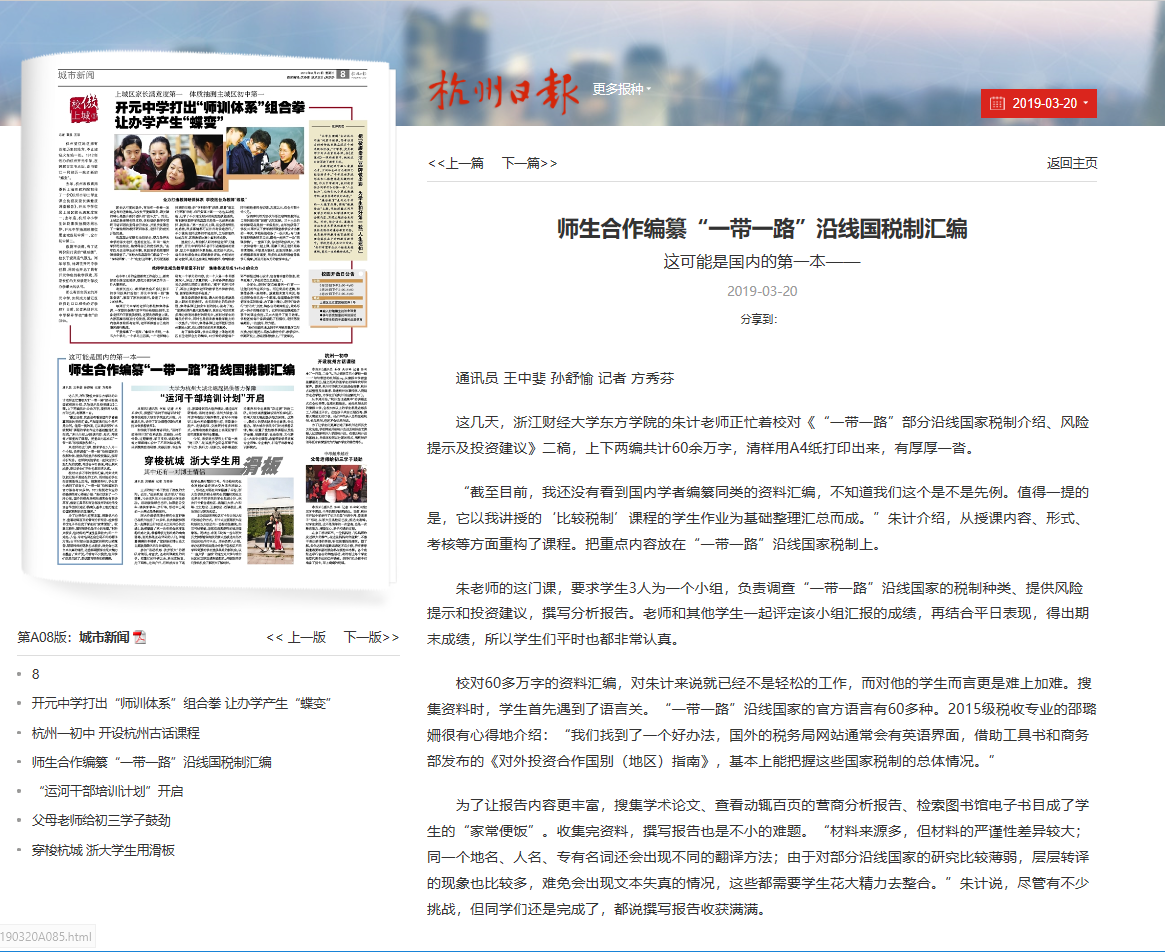This screenshot has height=952, width=1165.
Task: Open the PDF icon for page A08
Action: [139, 638]
